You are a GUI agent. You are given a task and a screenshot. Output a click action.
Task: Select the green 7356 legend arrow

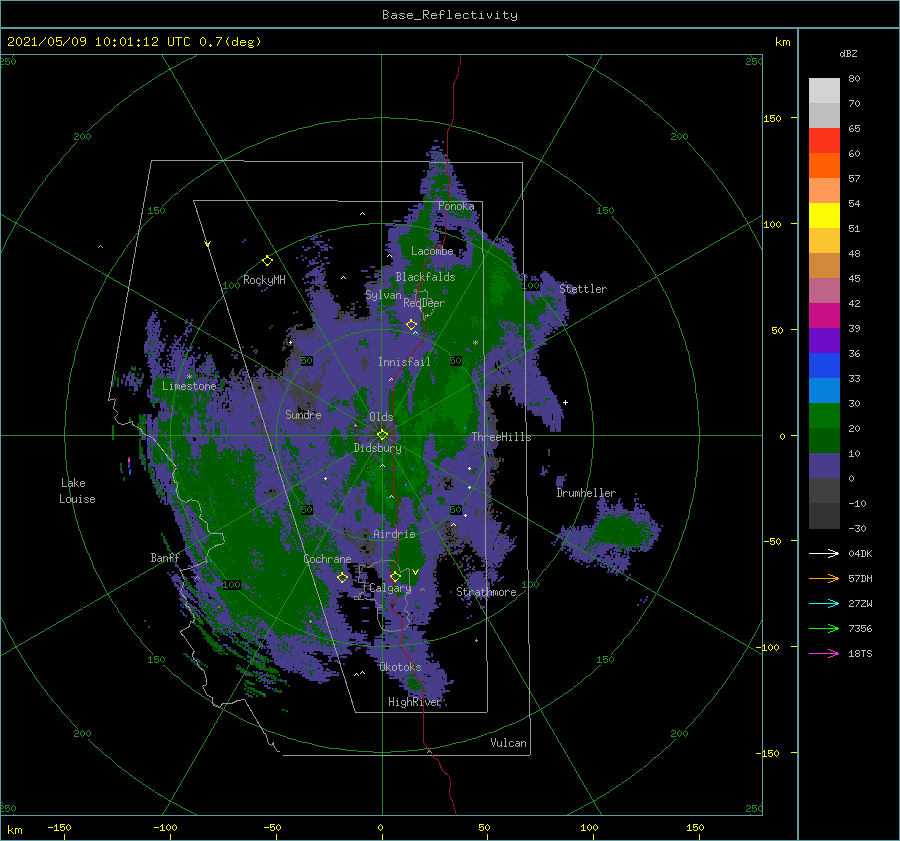coord(824,629)
